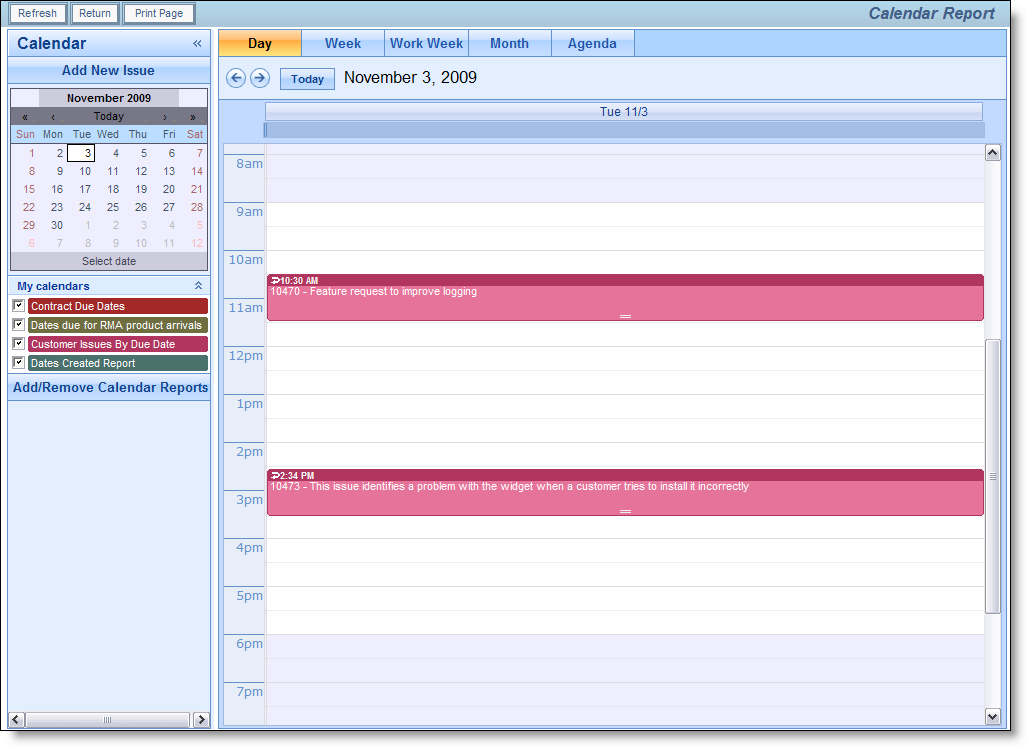Image resolution: width=1027 pixels, height=747 pixels.
Task: Click resize handle of 10473 event
Action: pyautogui.click(x=626, y=511)
